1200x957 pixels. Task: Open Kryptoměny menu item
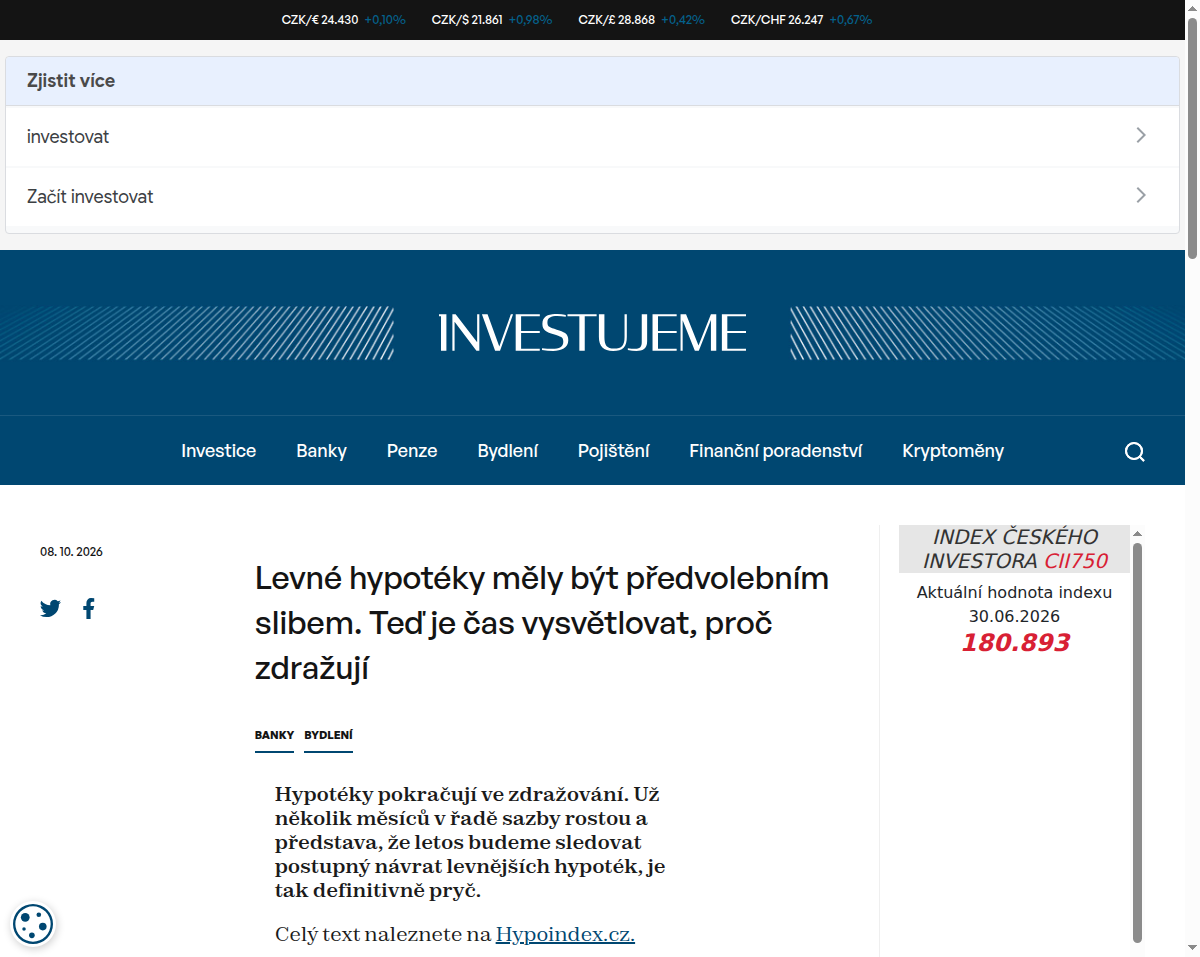pos(953,451)
